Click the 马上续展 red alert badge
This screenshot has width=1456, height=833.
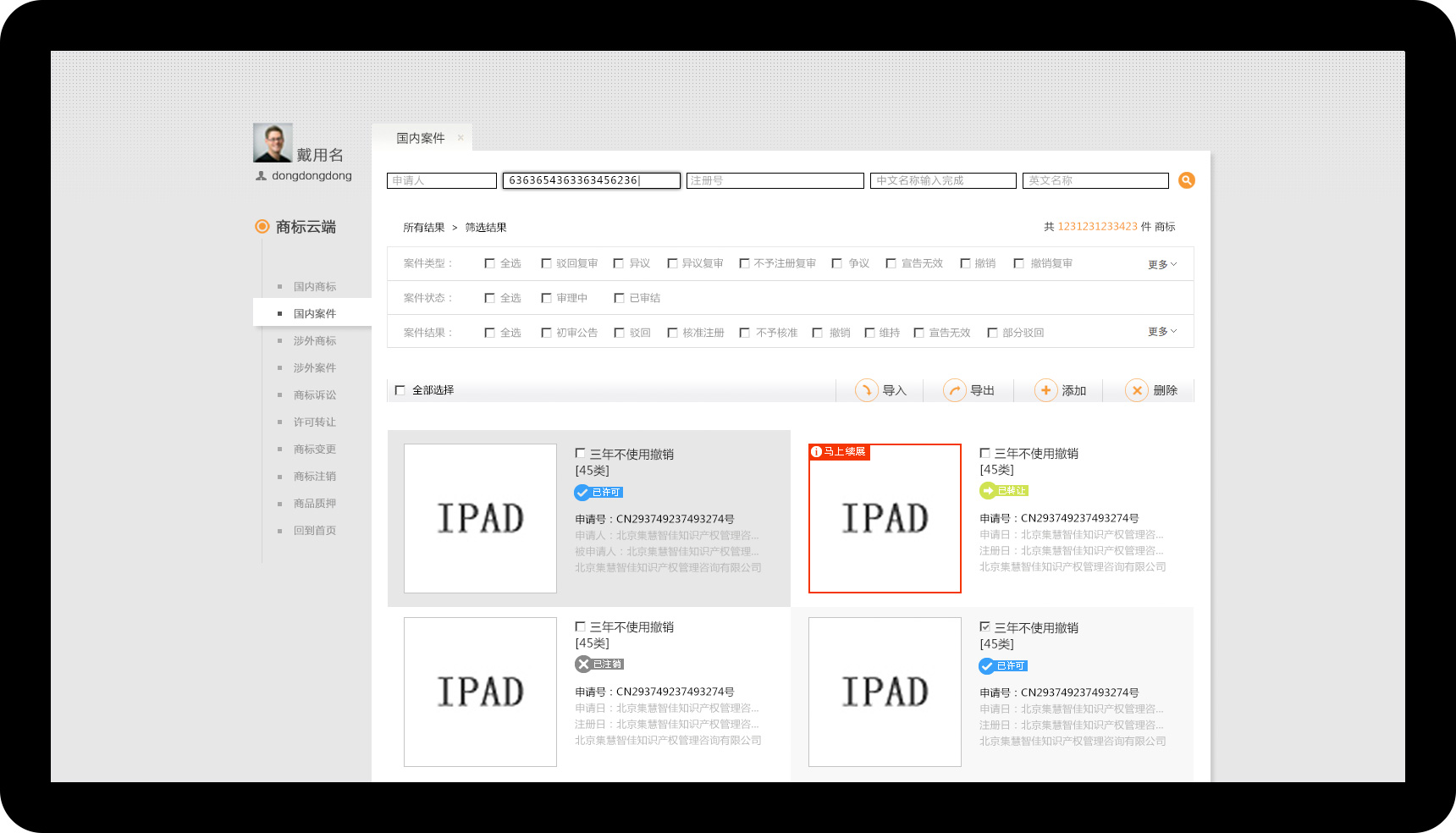[x=839, y=451]
